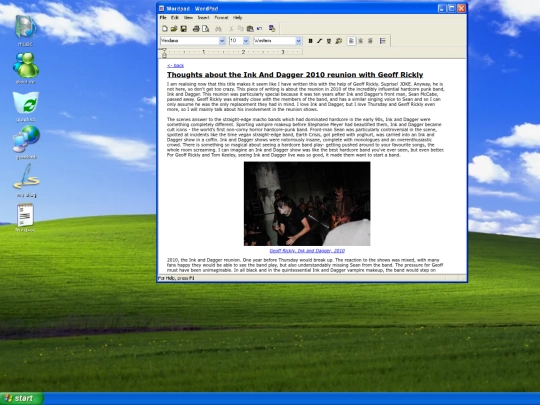Paste using the clipboard icon

(x=250, y=29)
